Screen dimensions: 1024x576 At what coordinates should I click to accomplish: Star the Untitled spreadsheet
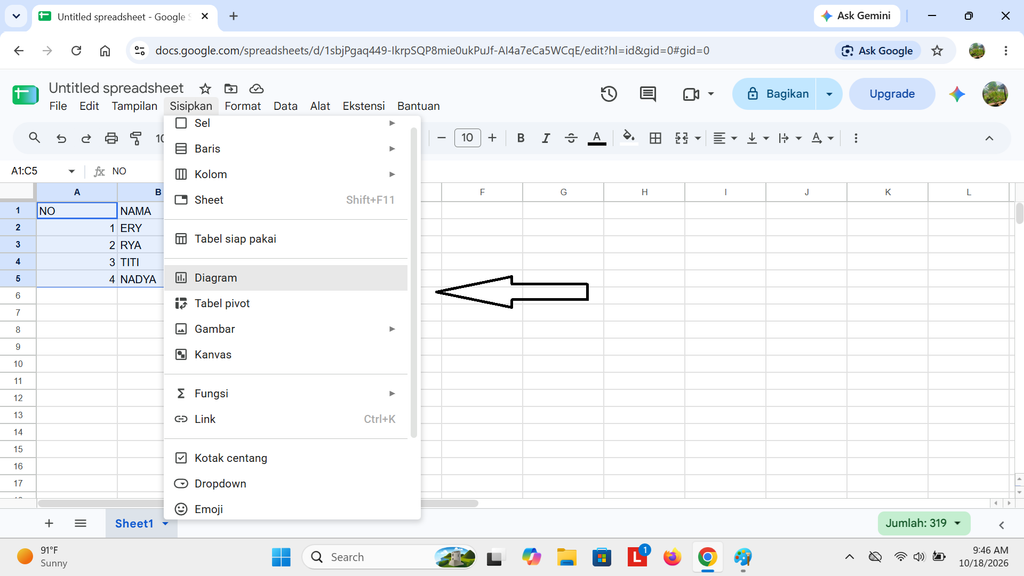[x=205, y=88]
